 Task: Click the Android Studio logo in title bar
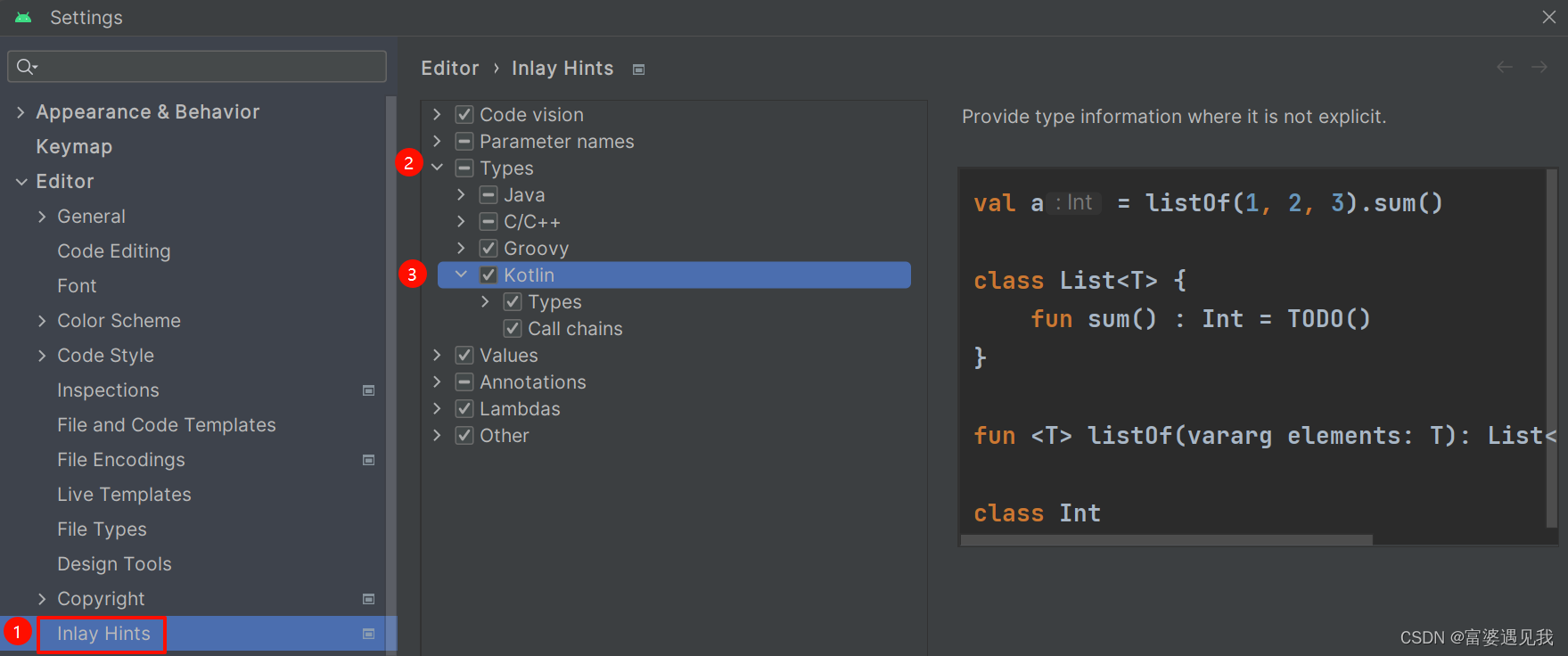[23, 18]
